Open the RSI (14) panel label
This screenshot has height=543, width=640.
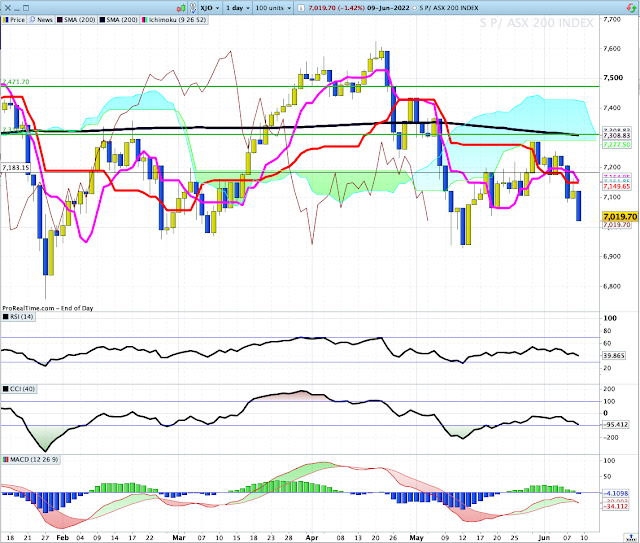coord(18,316)
